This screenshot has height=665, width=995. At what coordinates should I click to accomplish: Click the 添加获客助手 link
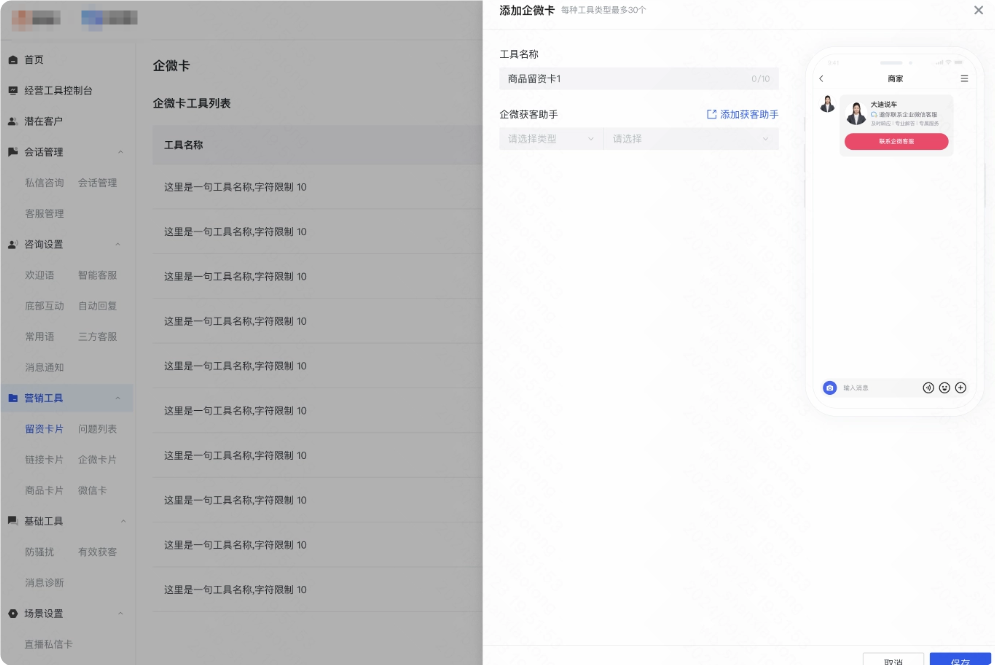coord(749,114)
